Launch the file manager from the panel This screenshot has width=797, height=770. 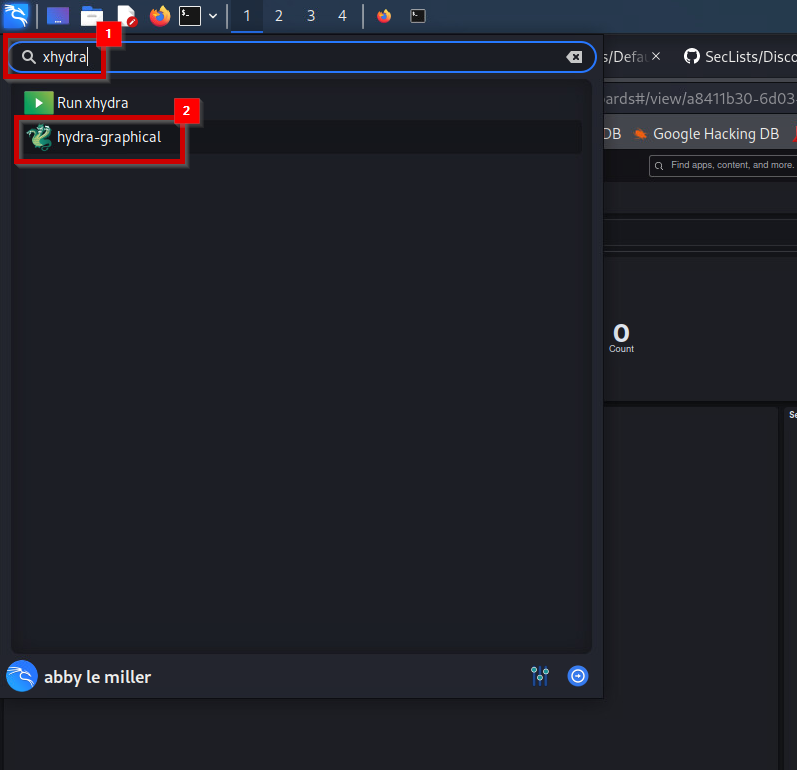pos(92,16)
